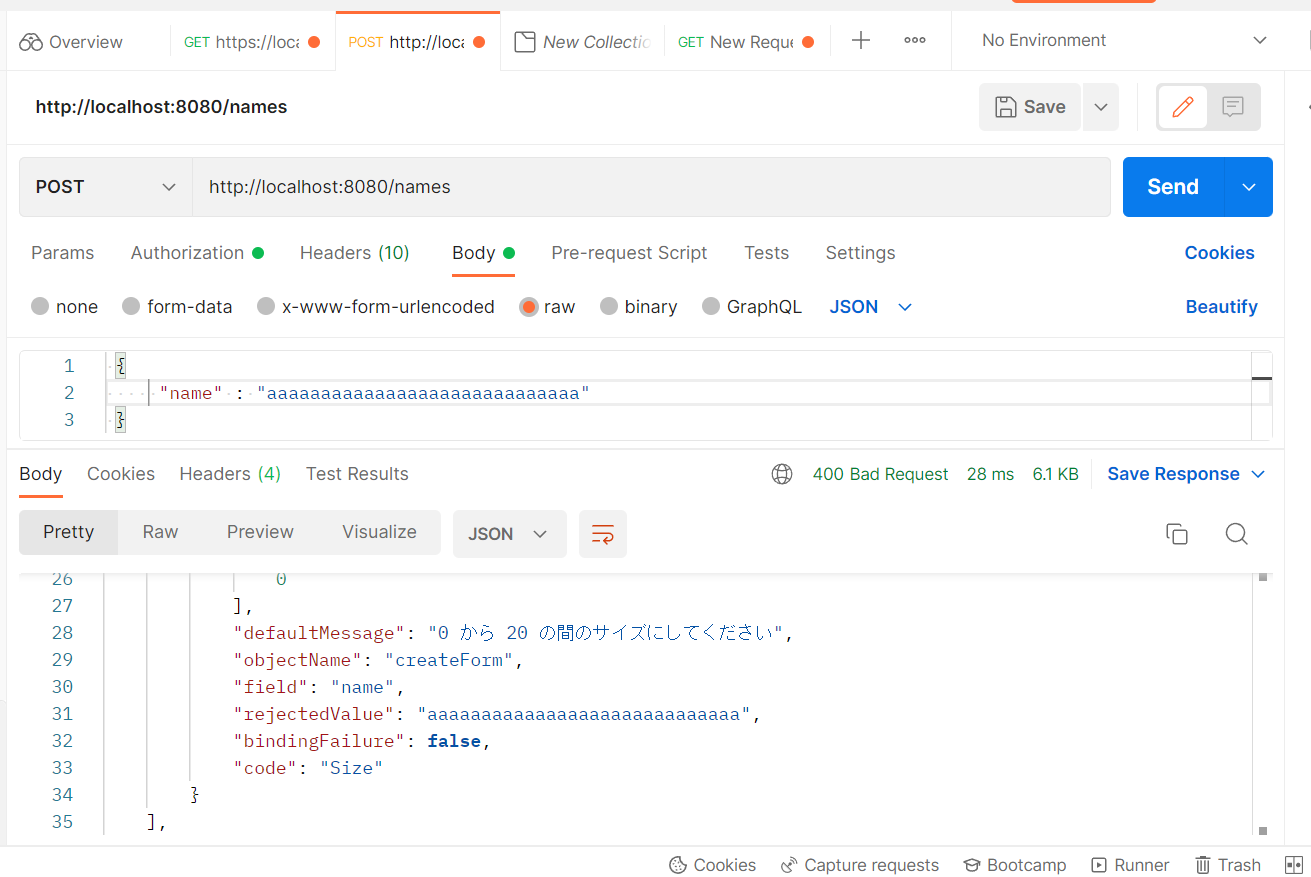Viewport: 1311px width, 877px height.
Task: Toggle line wrapping in the response viewer
Action: coord(602,533)
